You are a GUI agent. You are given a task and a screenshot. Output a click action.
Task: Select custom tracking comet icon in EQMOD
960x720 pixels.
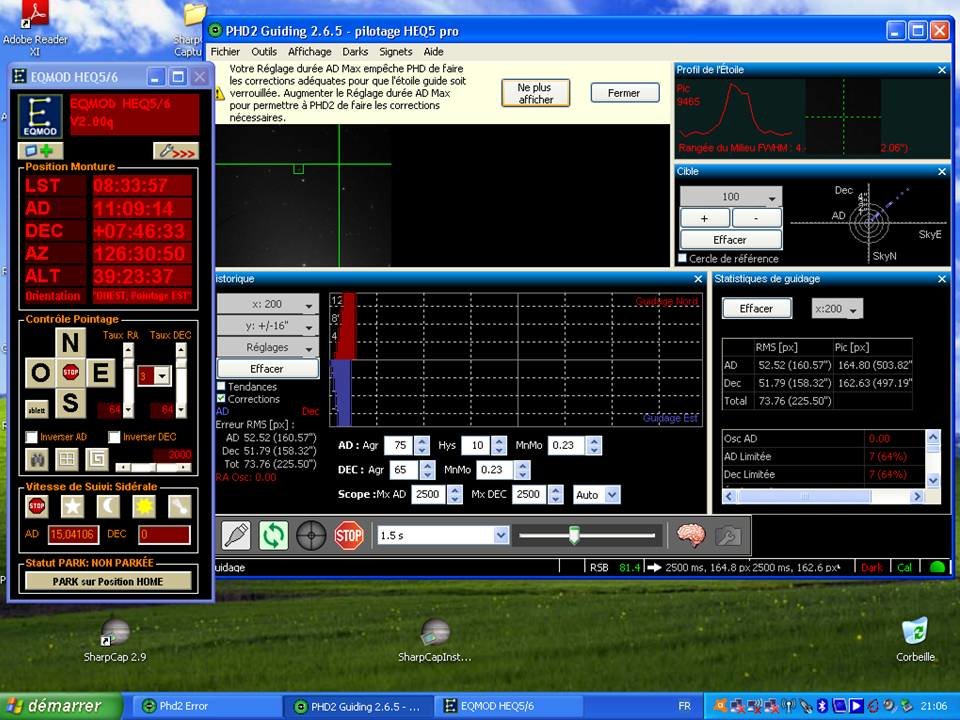point(180,506)
